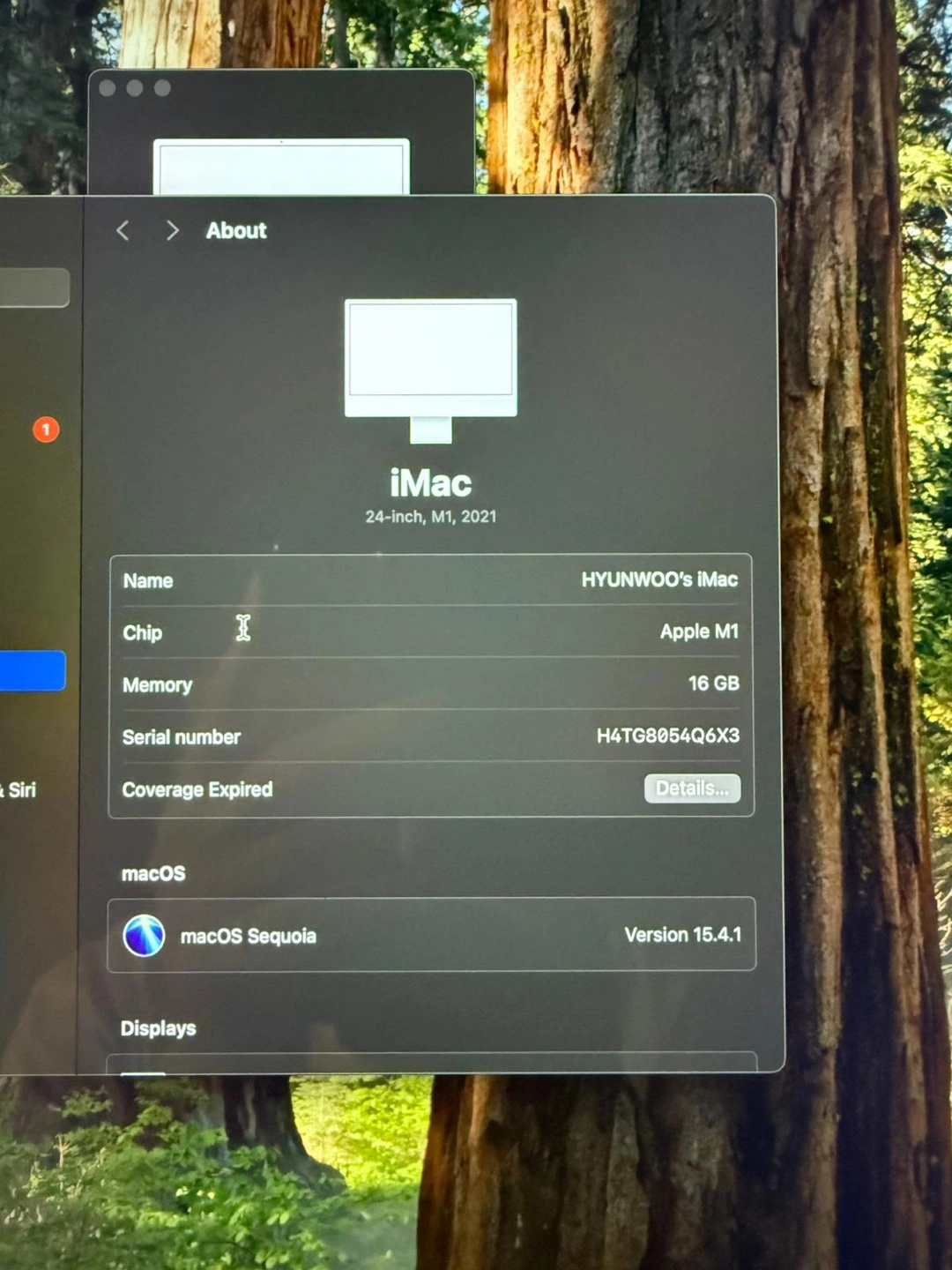Image resolution: width=952 pixels, height=1270 pixels.
Task: Click iMac thumbnail in the background window
Action: point(281,167)
